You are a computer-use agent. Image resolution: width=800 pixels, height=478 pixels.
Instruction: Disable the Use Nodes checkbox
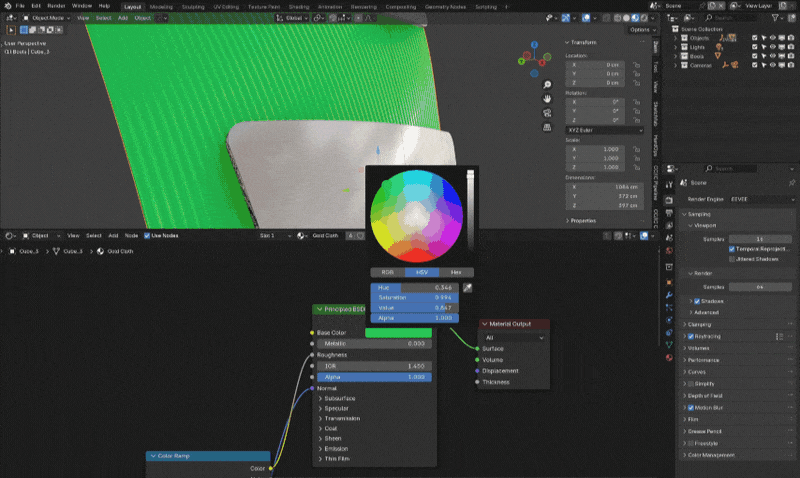tap(147, 236)
